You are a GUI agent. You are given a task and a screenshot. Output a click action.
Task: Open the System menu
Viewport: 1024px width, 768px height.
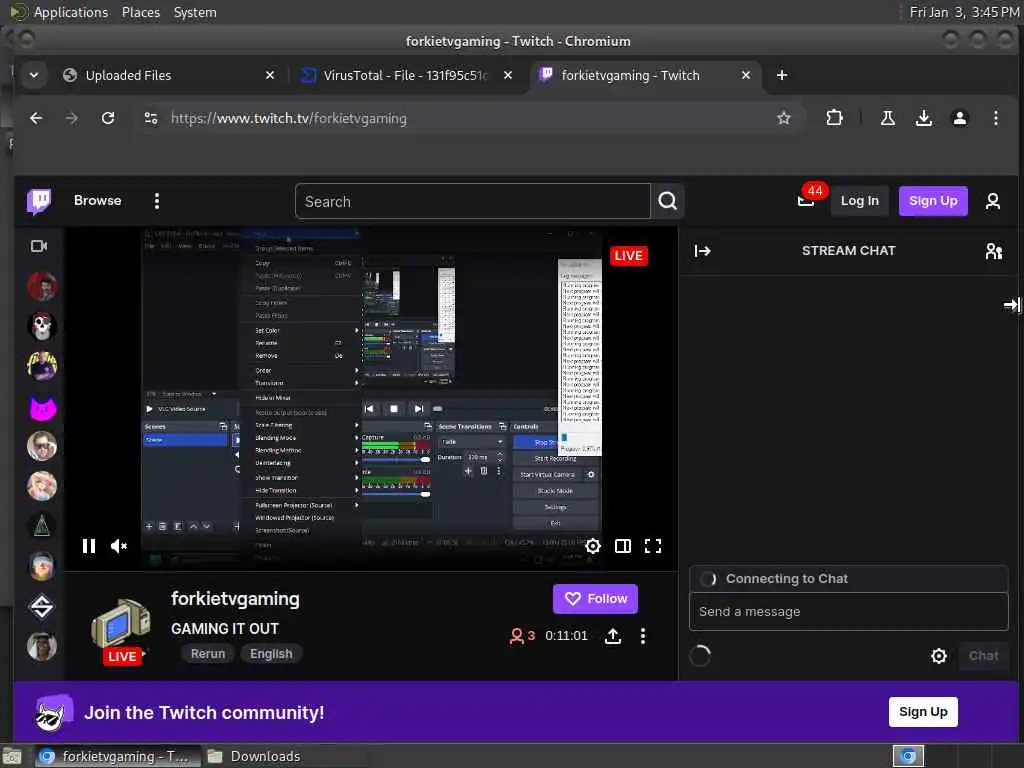click(195, 12)
